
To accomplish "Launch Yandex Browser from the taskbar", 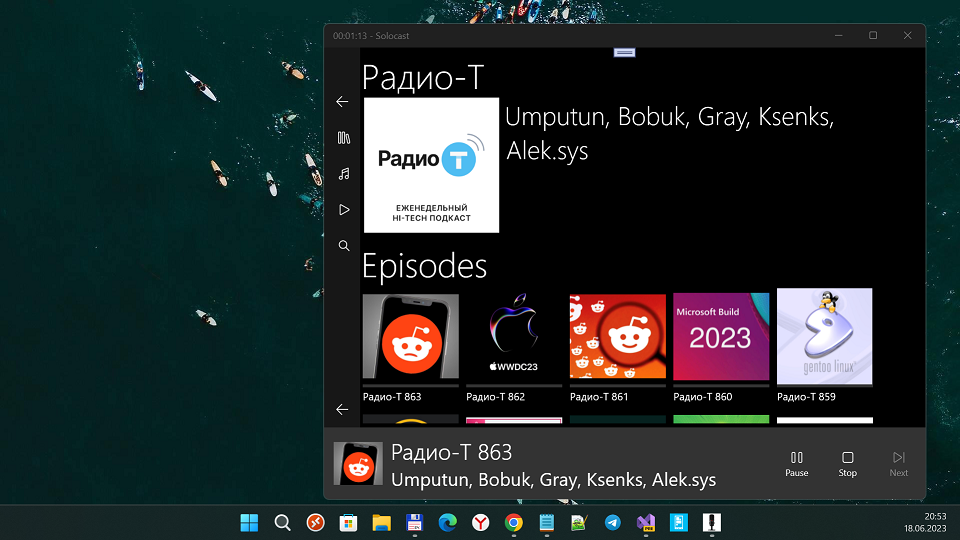I will (x=481, y=523).
